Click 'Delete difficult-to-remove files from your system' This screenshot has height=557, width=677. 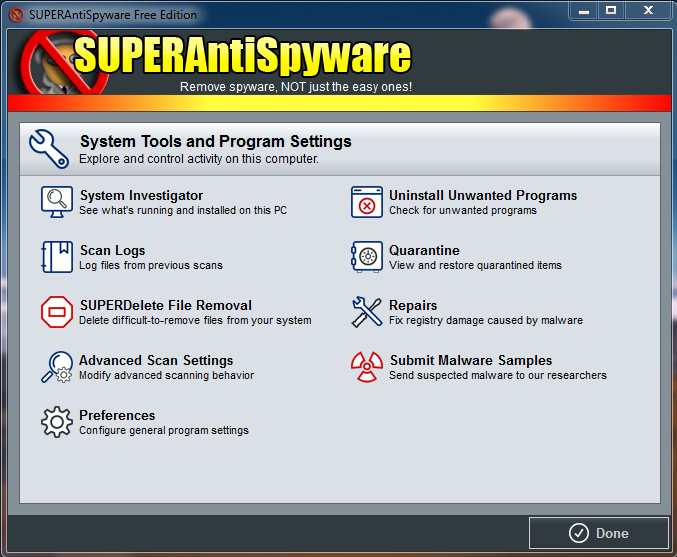point(195,320)
